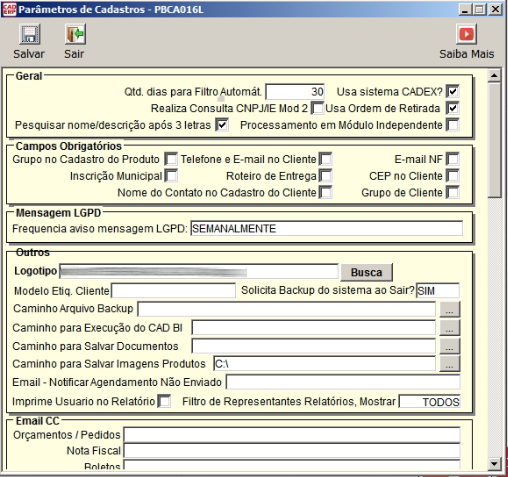Click the Modelo Etiq. Cliente field

(x=173, y=291)
